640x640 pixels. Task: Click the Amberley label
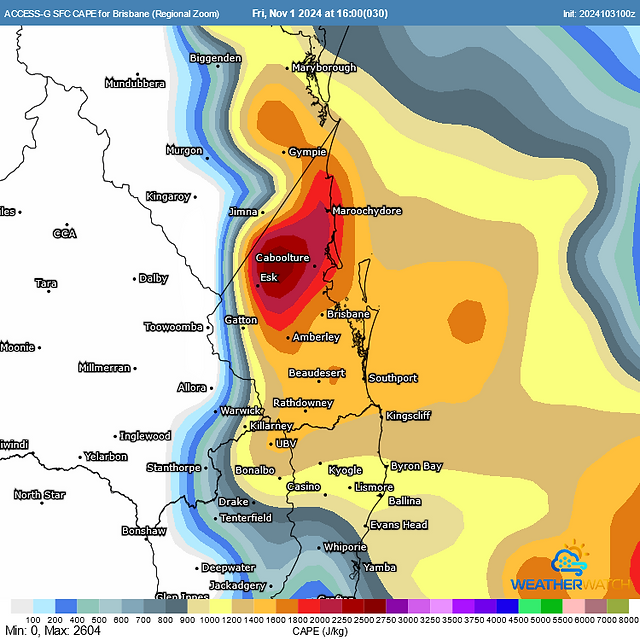[x=316, y=337]
